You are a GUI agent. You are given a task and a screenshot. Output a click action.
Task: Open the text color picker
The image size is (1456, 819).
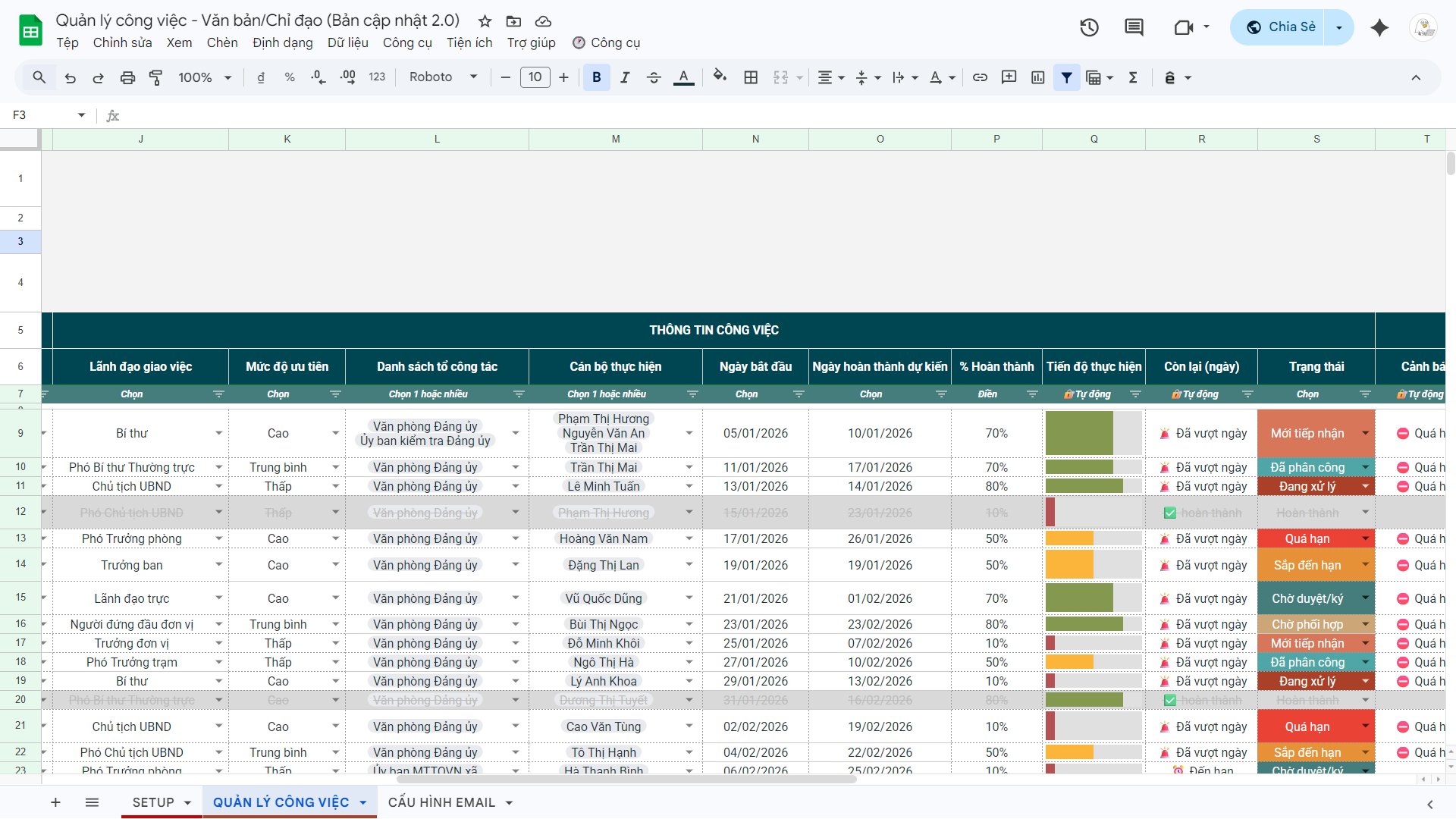tap(683, 77)
